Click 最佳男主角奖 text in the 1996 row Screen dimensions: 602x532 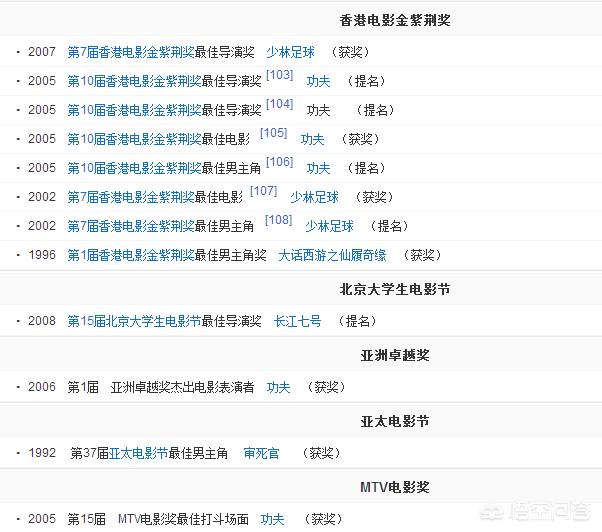click(231, 255)
